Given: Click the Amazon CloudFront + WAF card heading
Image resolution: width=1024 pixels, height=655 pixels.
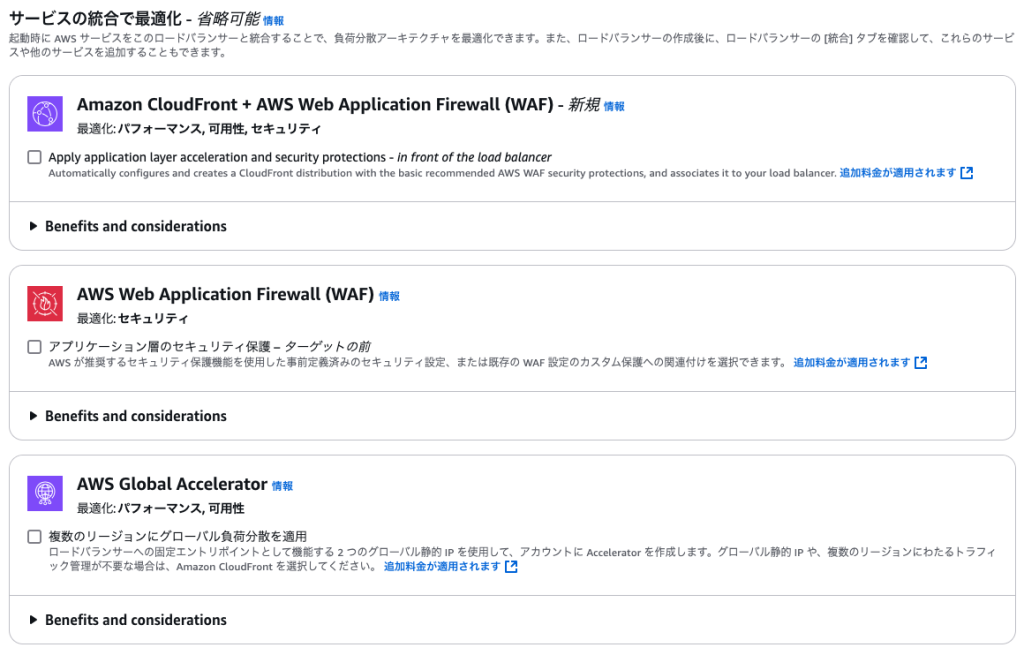Looking at the screenshot, I should (x=315, y=104).
